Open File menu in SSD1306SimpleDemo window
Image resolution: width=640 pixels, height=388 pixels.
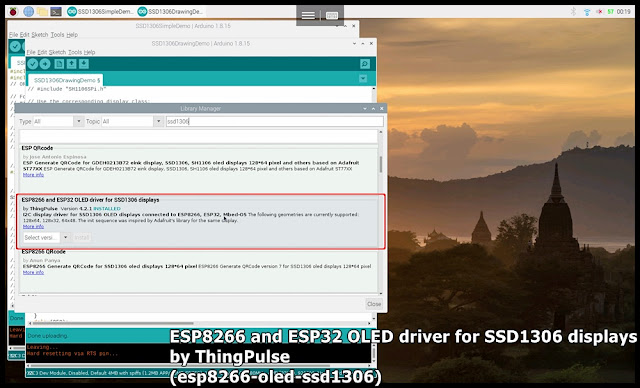(x=13, y=35)
